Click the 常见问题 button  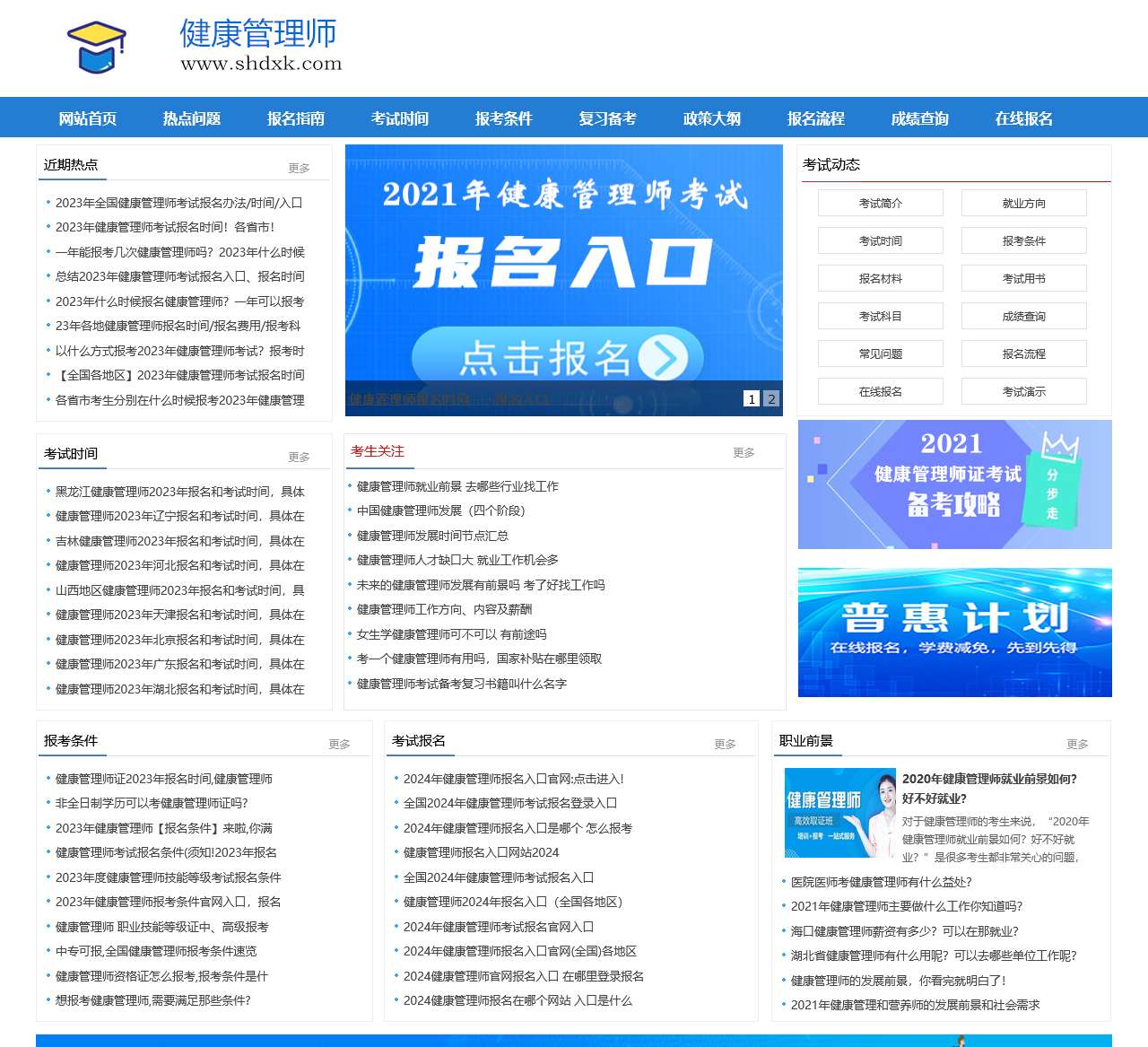pos(880,353)
